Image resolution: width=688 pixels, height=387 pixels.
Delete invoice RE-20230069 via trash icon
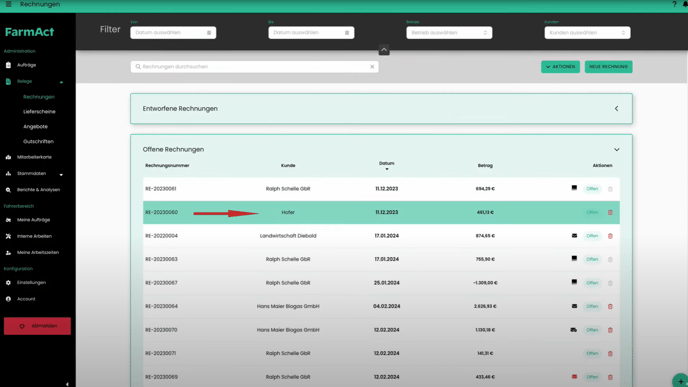(610, 377)
